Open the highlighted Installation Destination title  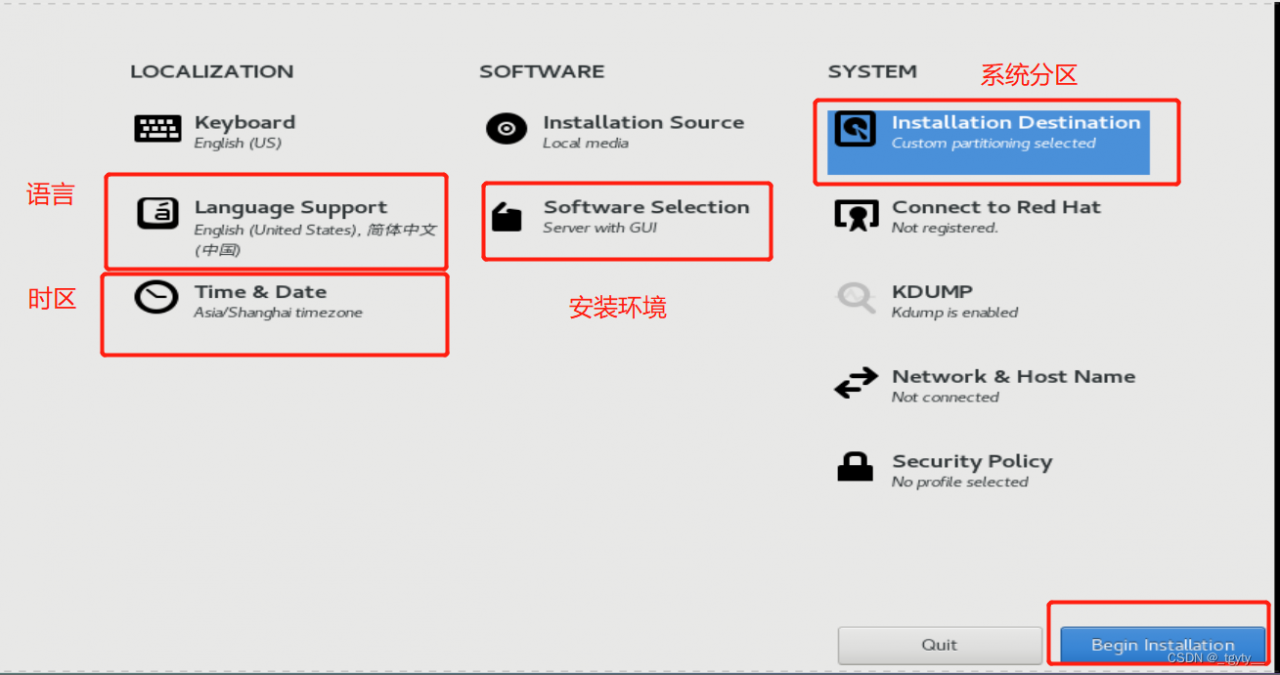point(1015,123)
